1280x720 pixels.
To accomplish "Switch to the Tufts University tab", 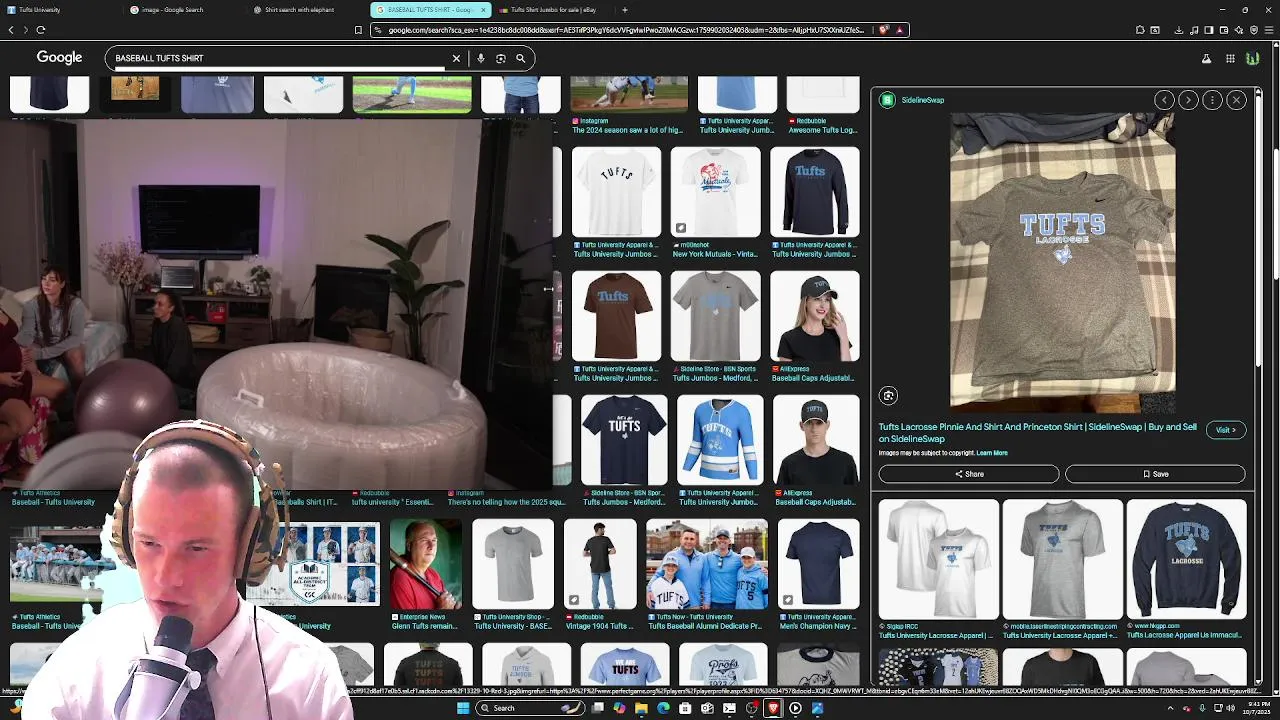I will pos(60,10).
